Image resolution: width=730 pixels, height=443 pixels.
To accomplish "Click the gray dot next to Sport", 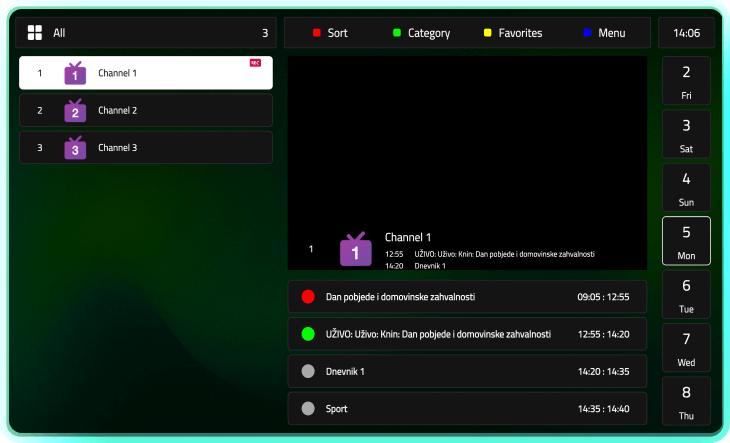I will point(308,408).
